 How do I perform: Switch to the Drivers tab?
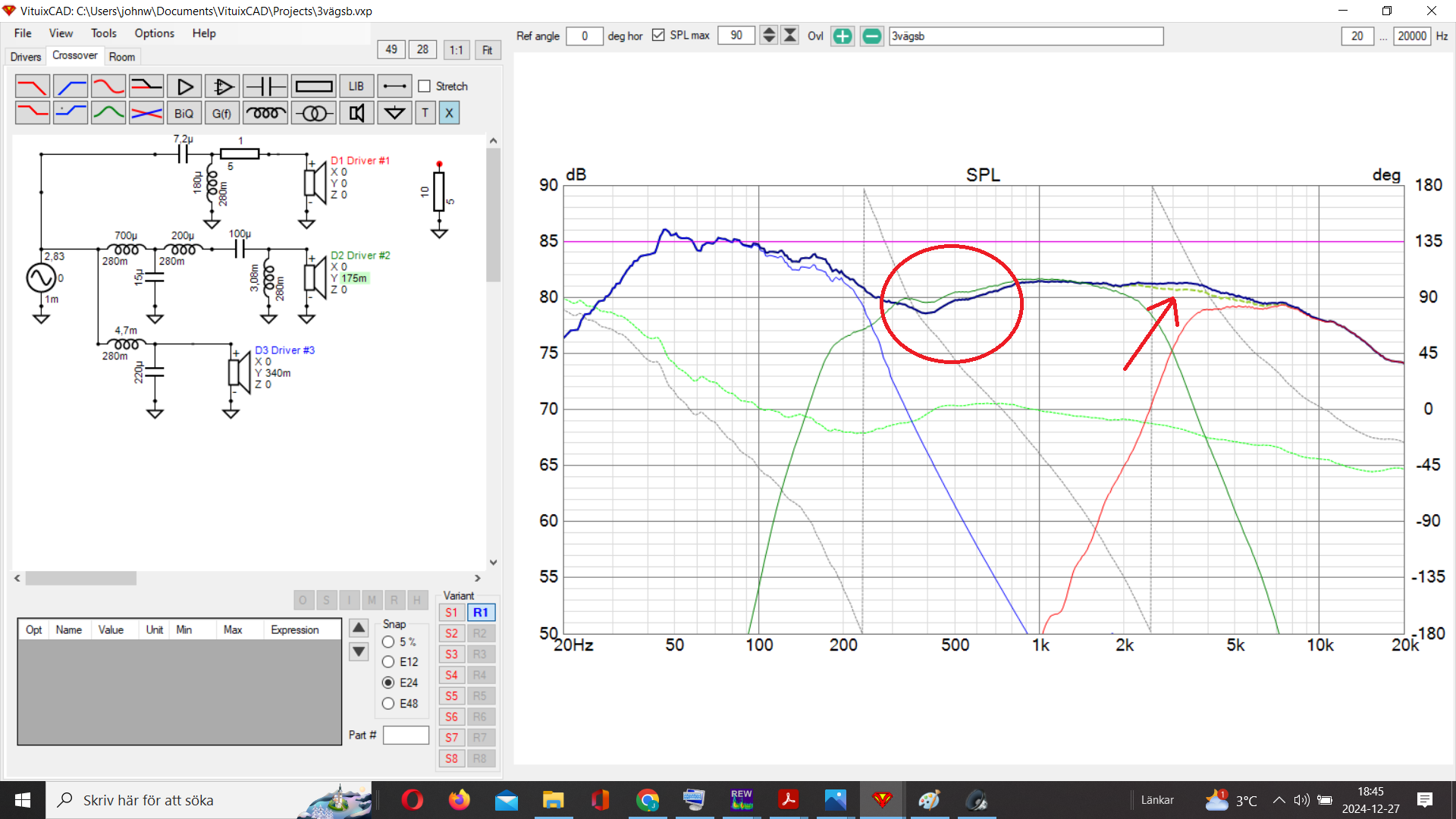pos(26,57)
